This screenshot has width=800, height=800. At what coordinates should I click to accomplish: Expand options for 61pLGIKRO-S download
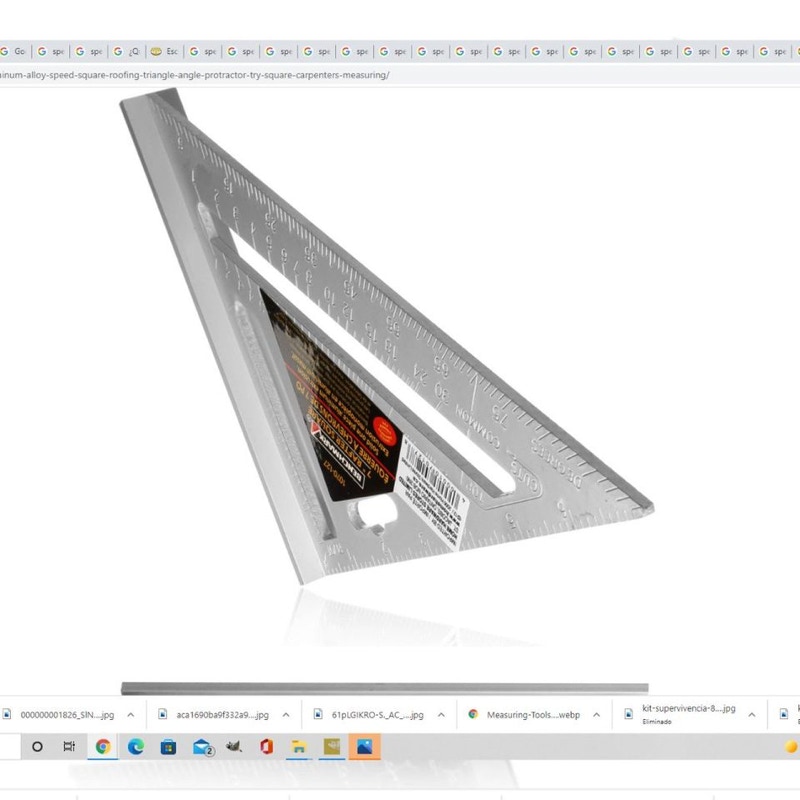[x=440, y=715]
